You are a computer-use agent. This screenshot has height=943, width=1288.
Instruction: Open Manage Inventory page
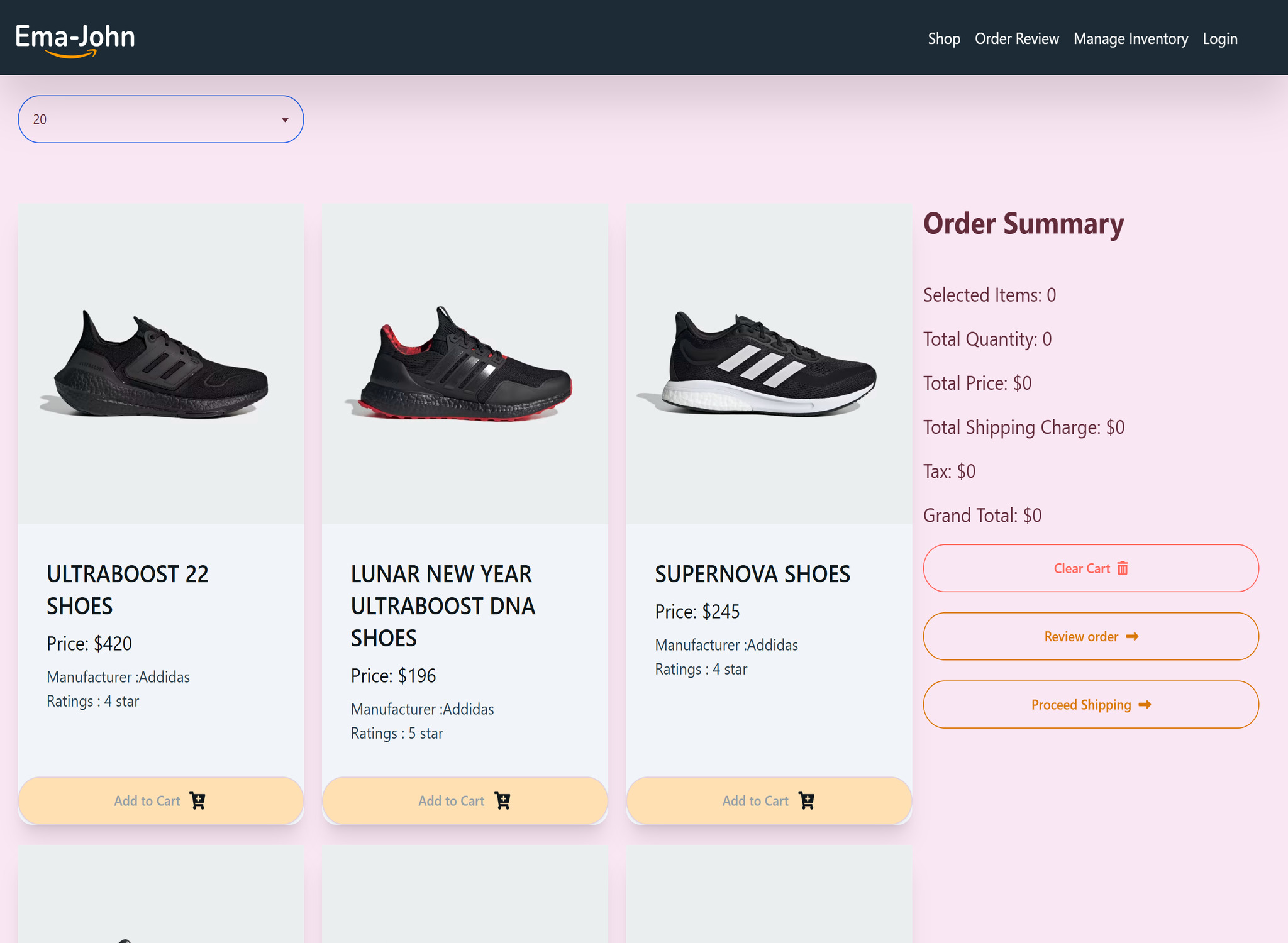point(1130,39)
